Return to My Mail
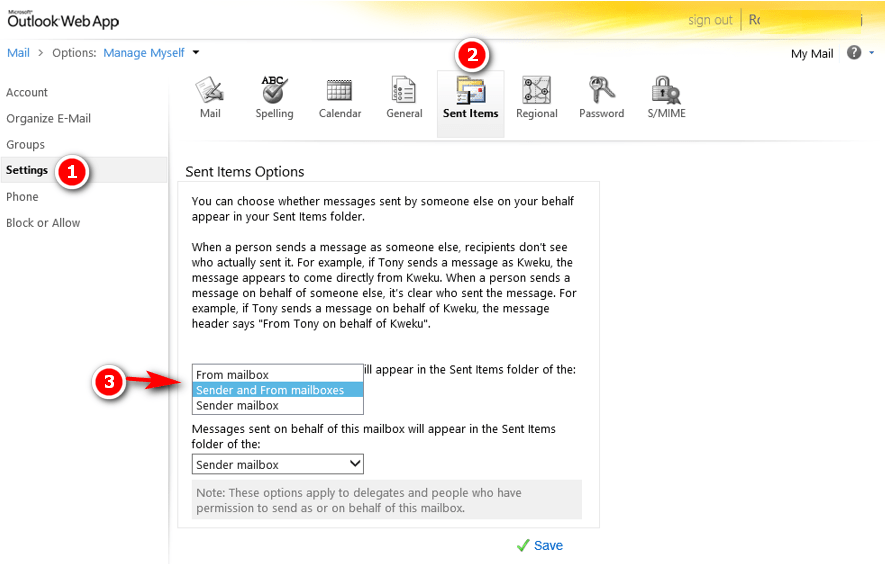Image resolution: width=885 pixels, height=564 pixels. point(812,54)
